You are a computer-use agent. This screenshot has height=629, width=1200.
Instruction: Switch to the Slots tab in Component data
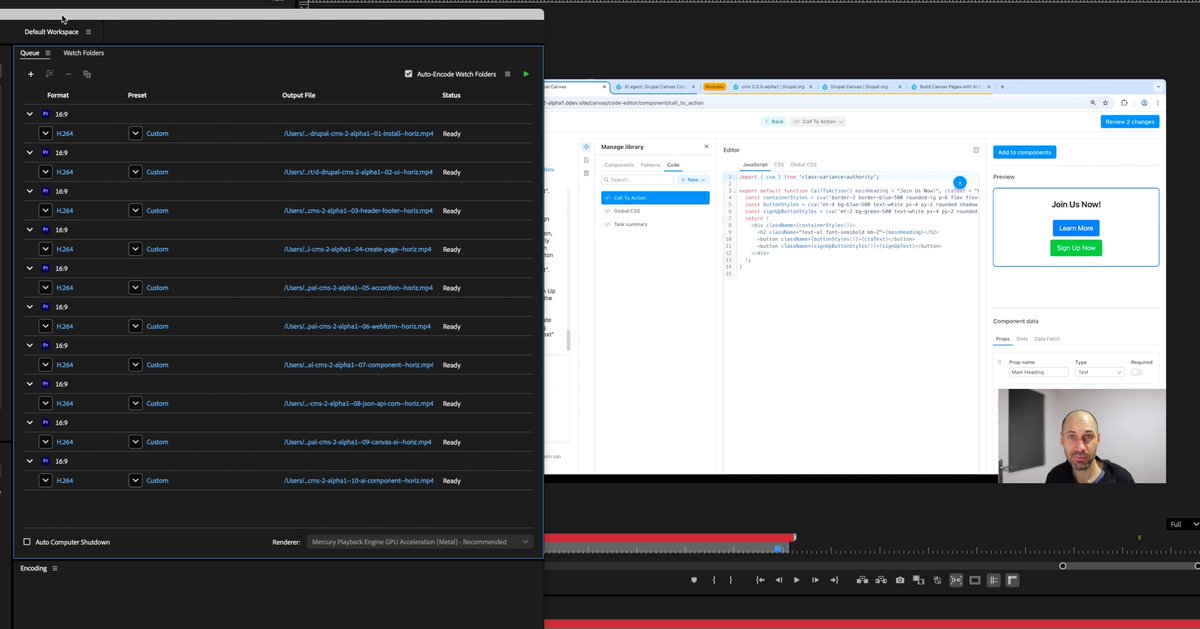(1022, 339)
